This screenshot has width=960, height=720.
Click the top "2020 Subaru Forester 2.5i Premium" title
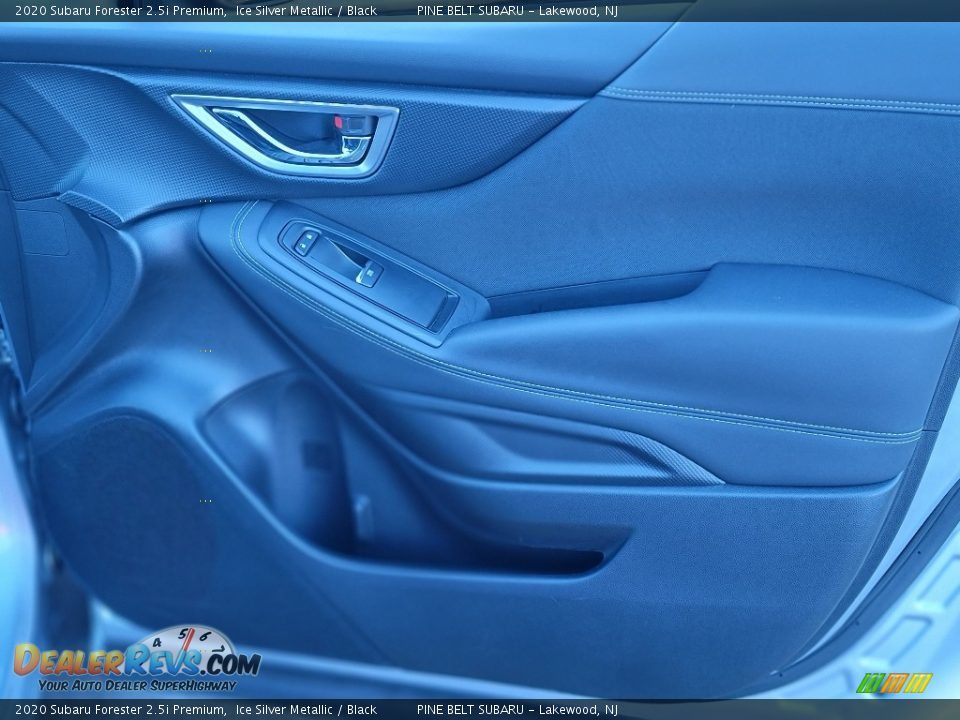coord(119,11)
